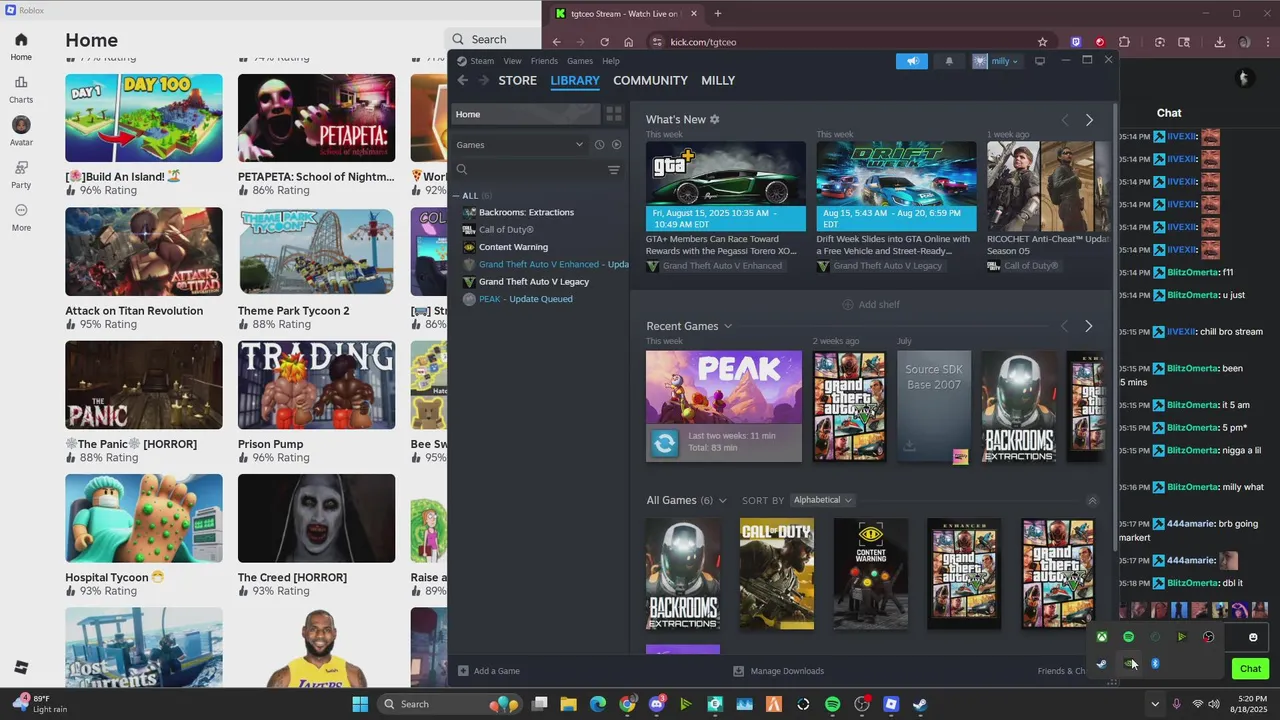Open the Call of Duty cover in All Games
Viewport: 1280px width, 720px height.
[x=777, y=573]
